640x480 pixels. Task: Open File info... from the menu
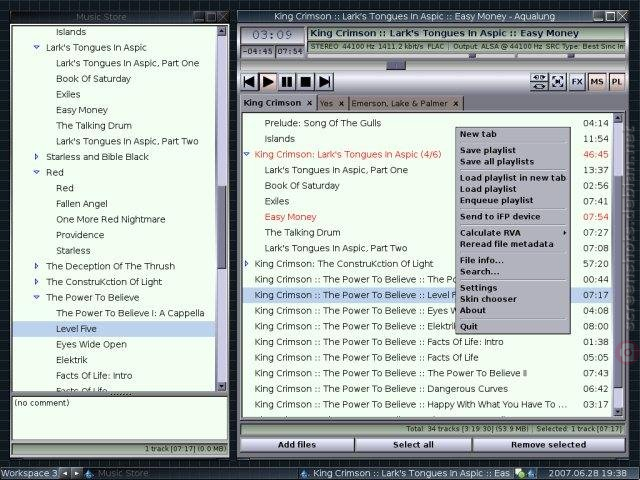click(x=482, y=260)
